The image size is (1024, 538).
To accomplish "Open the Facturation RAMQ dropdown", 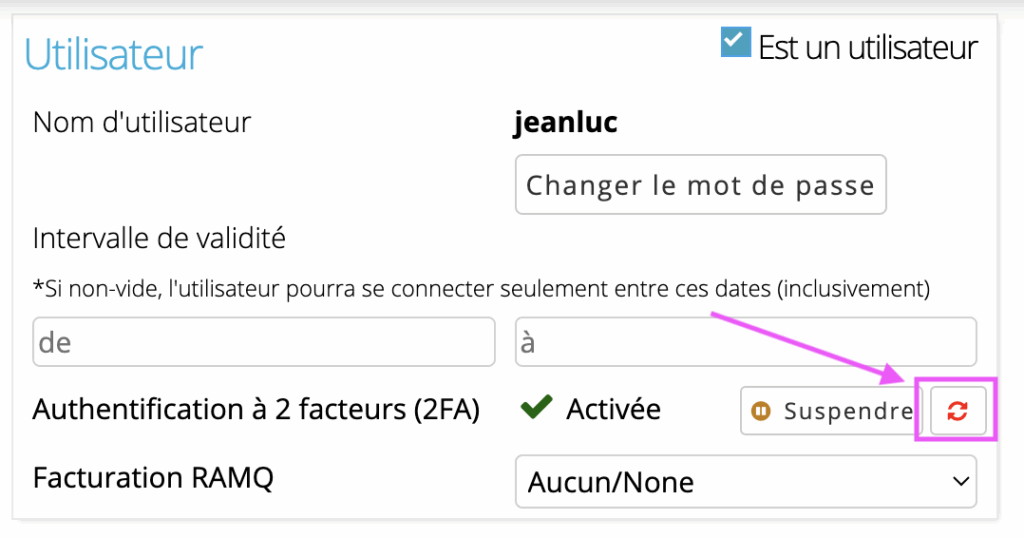I will pyautogui.click(x=746, y=482).
